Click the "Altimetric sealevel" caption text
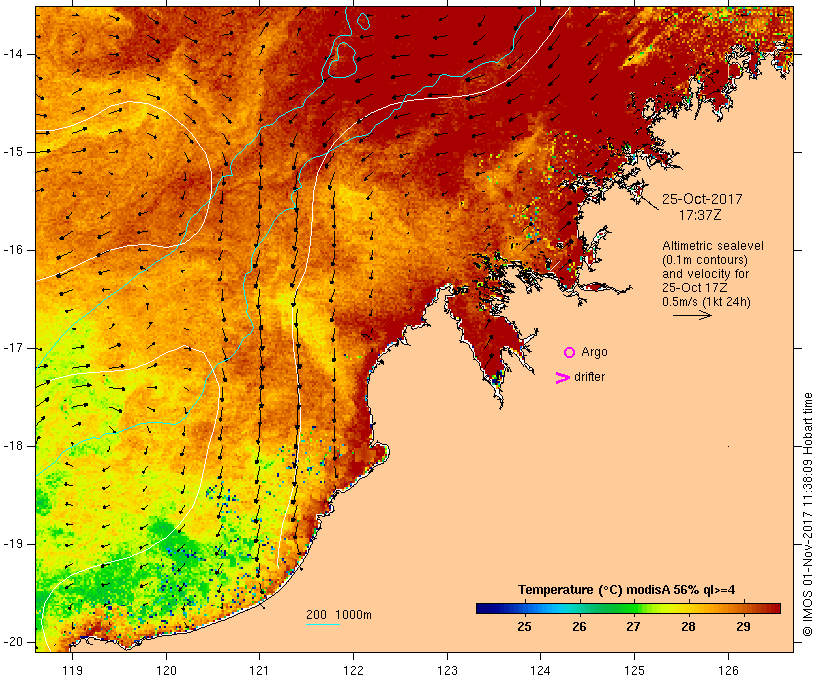The image size is (820, 680). tap(713, 246)
